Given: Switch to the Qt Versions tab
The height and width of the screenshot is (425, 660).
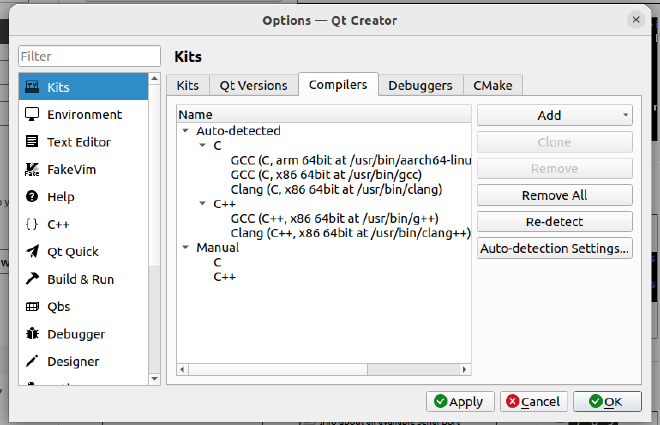Looking at the screenshot, I should click(253, 86).
